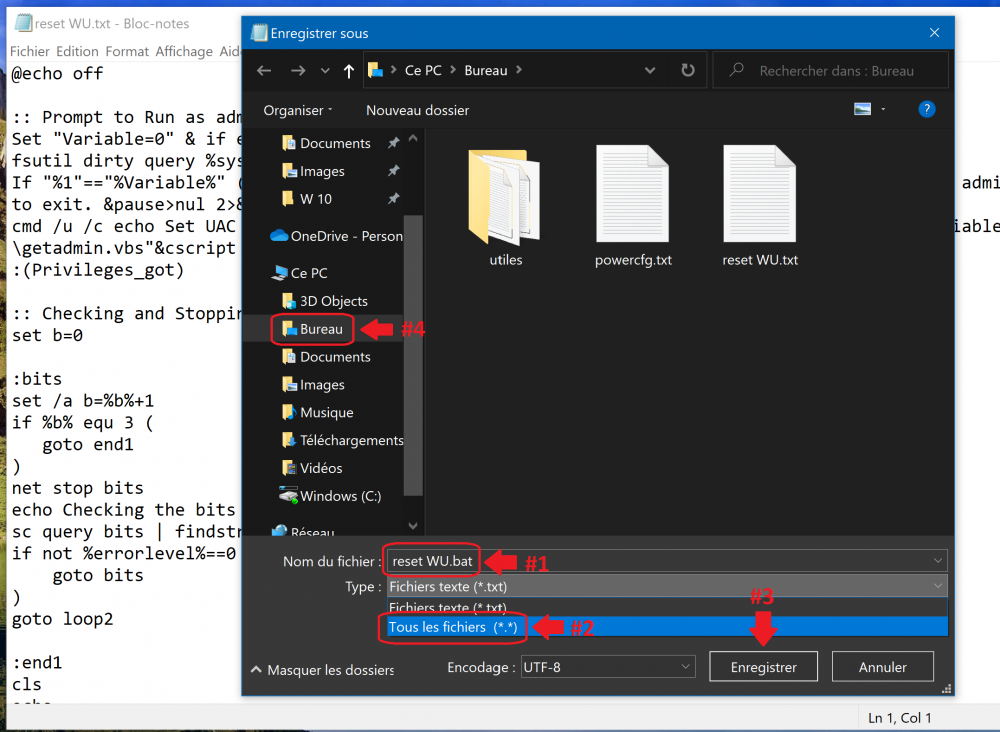Click the Back navigation arrow
The image size is (1000, 732).
pyautogui.click(x=264, y=71)
